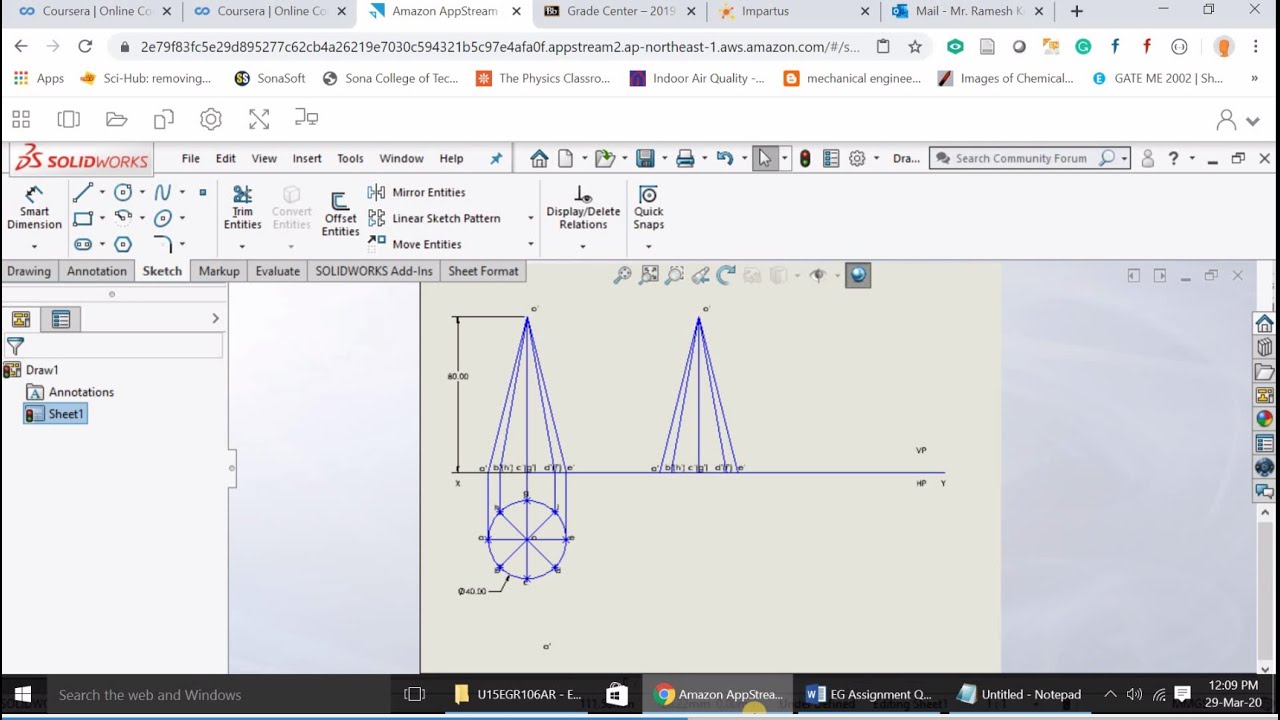Select the Point sketch tool
This screenshot has width=1280, height=720.
point(203,192)
